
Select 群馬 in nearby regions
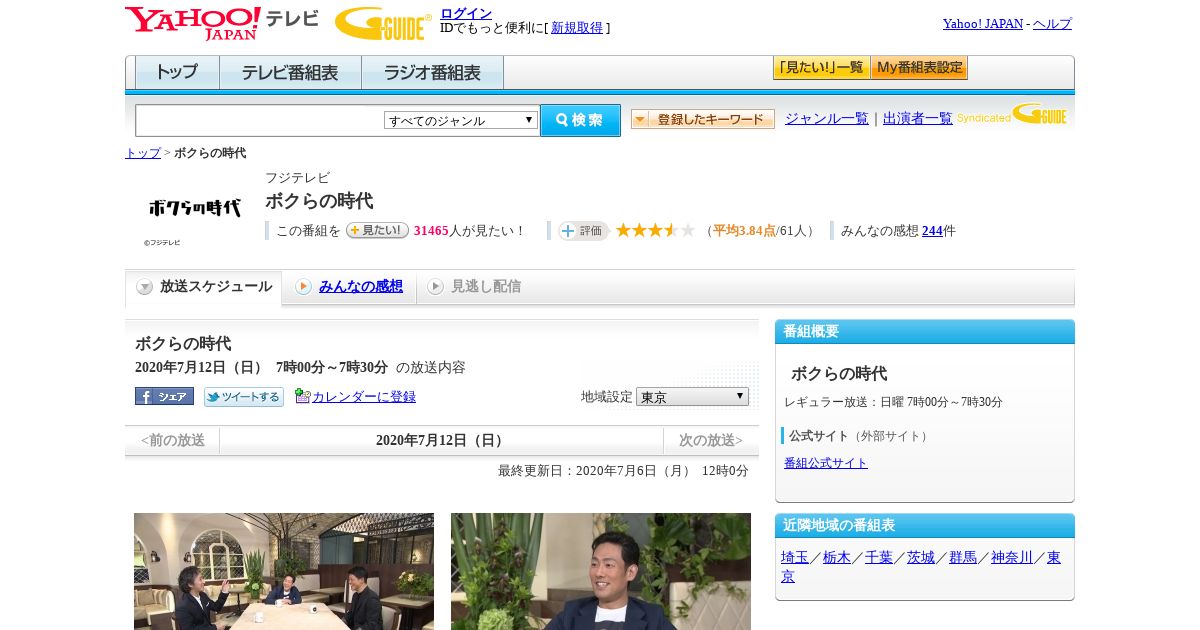point(963,557)
